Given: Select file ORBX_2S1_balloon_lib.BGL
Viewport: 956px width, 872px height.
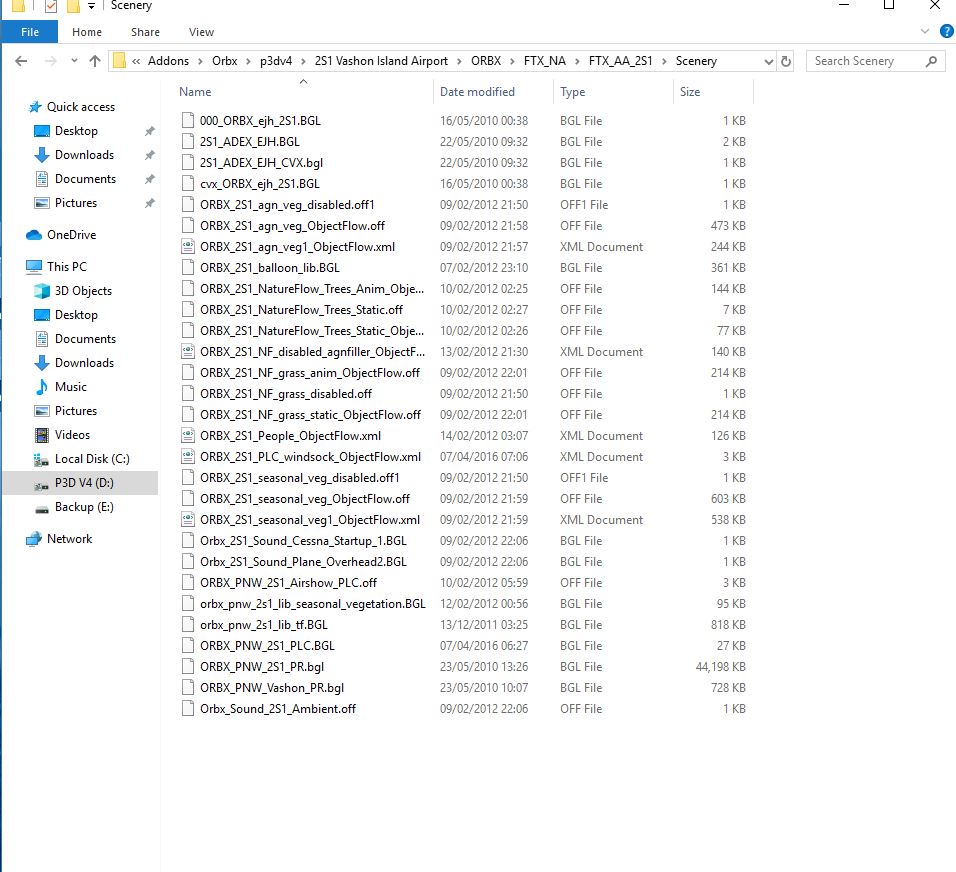Looking at the screenshot, I should pos(270,268).
